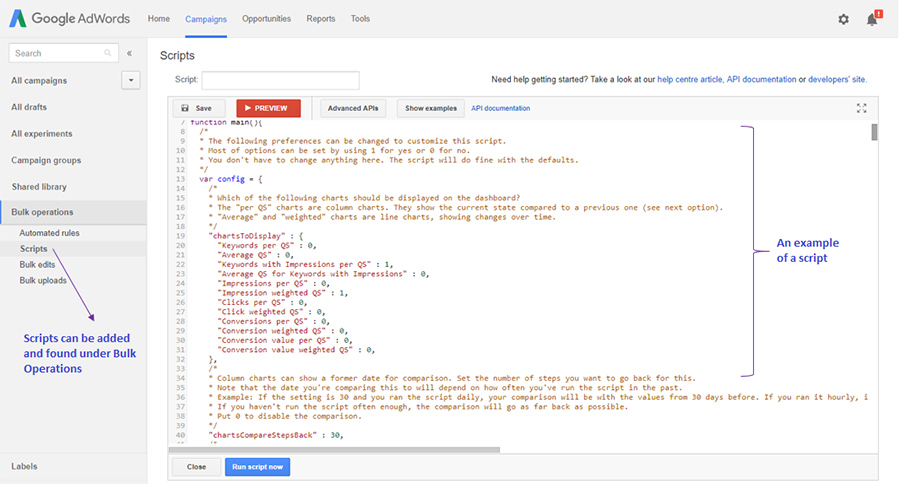Click the horizontal editor scrollbar thumb
Viewport: 900px width, 484px height.
click(x=335, y=450)
